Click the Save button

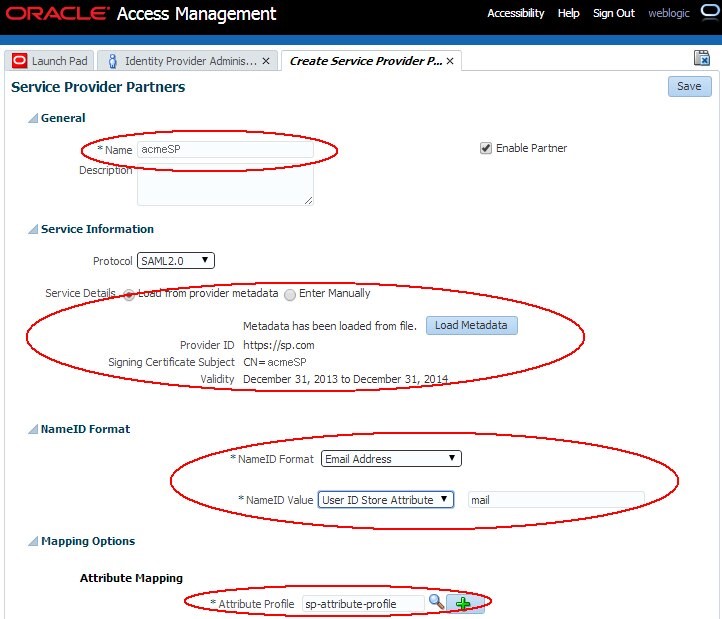coord(689,86)
